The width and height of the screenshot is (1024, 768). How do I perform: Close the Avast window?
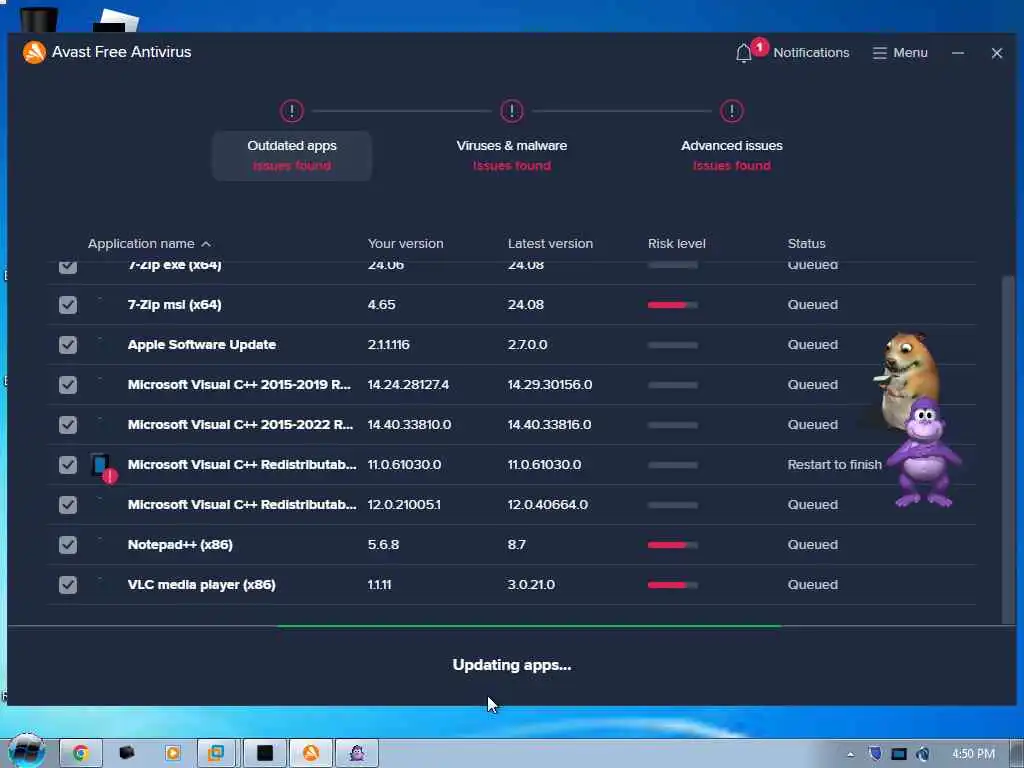[997, 53]
